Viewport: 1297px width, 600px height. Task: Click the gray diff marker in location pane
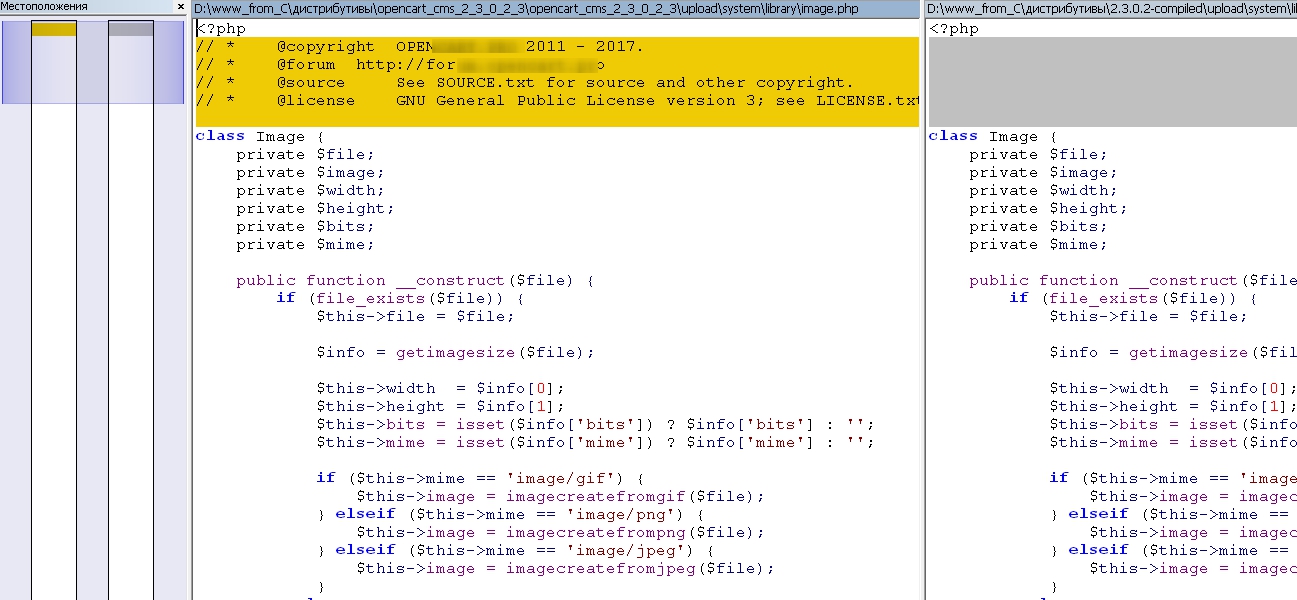[131, 29]
